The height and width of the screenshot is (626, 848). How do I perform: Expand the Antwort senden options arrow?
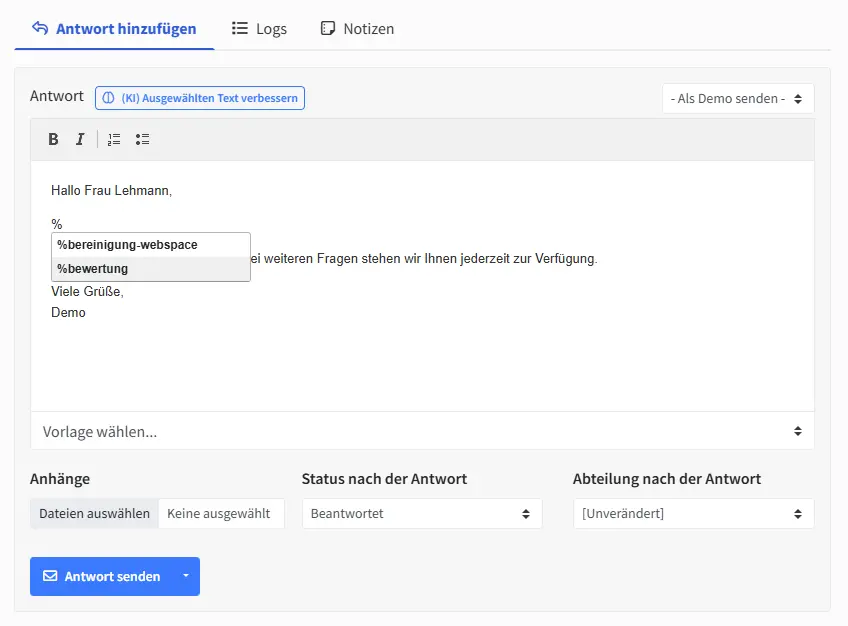click(186, 576)
